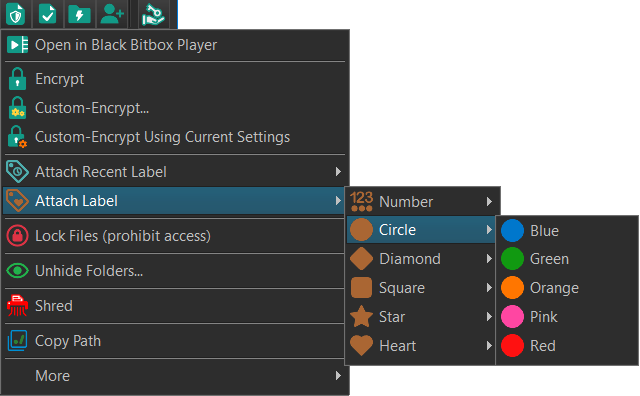Expand the Heart submenu arrow
640x396 pixels.
(x=489, y=345)
